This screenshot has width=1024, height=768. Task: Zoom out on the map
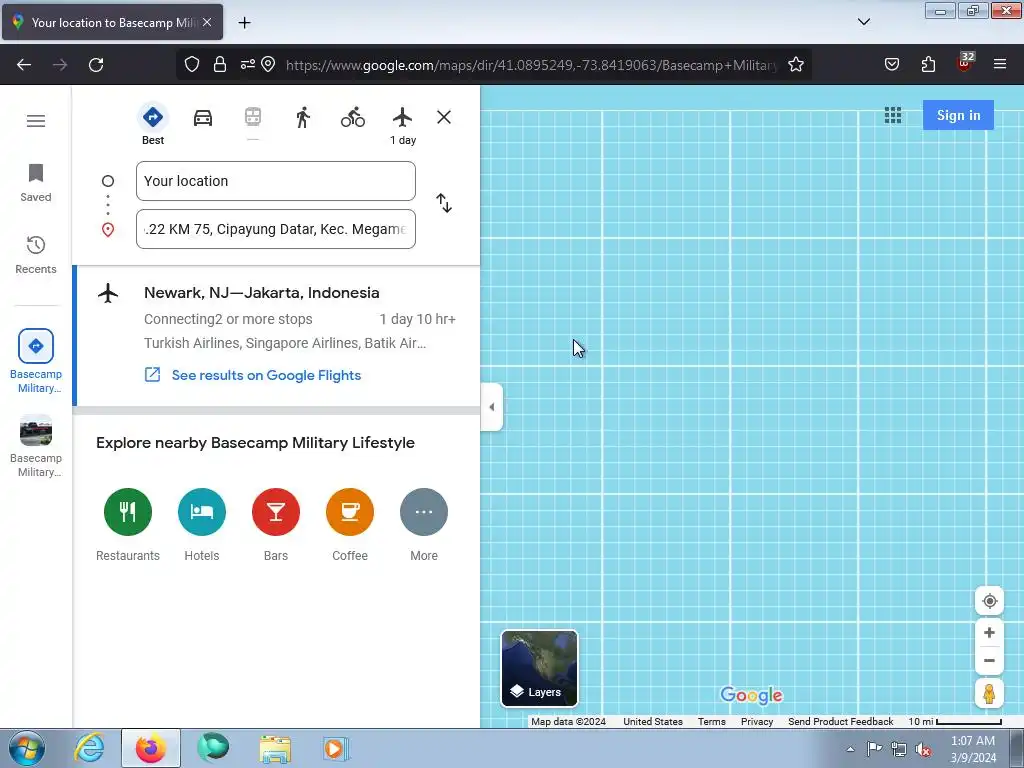point(989,660)
